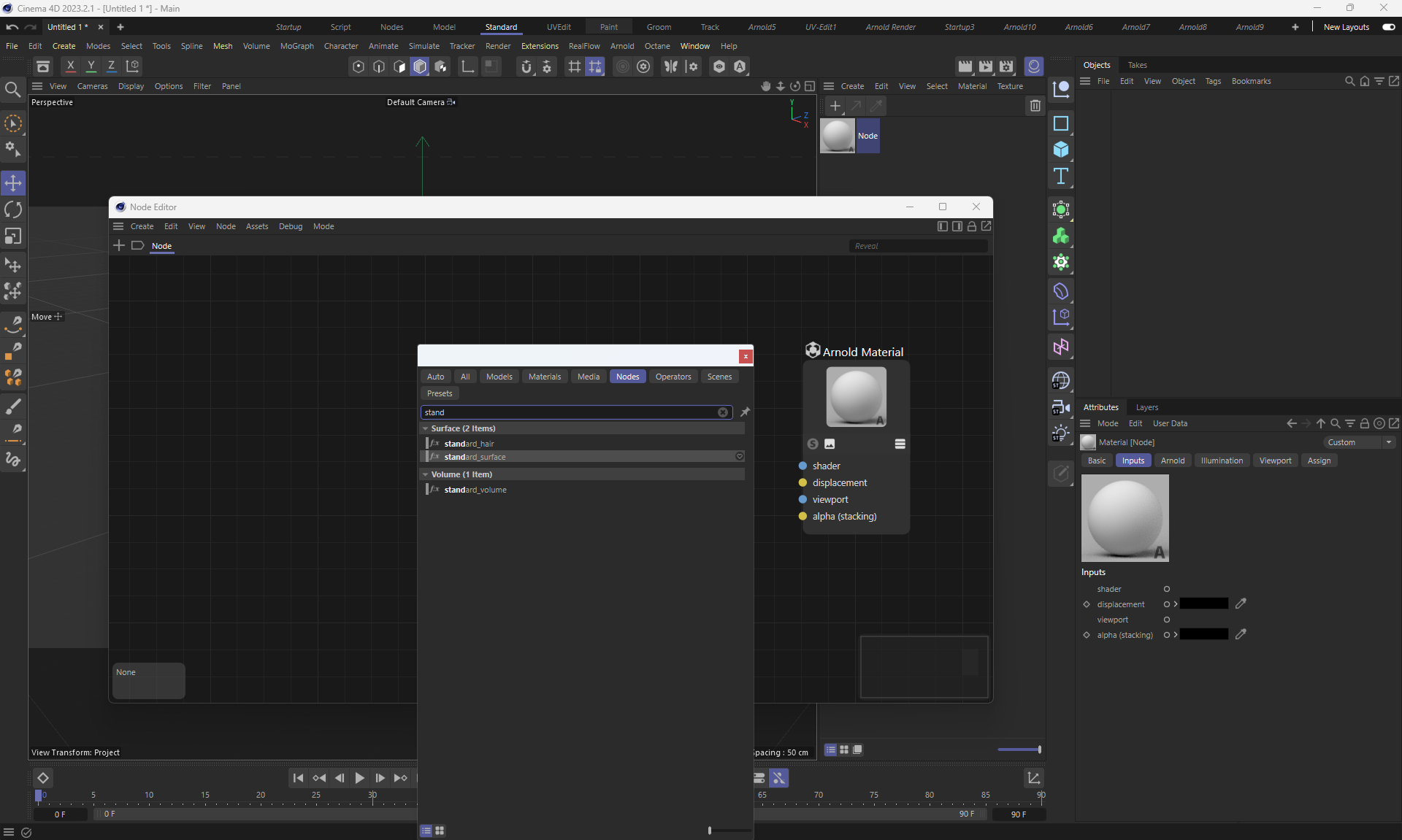Click the displacement black color swatch
The width and height of the screenshot is (1402, 840).
[1203, 604]
